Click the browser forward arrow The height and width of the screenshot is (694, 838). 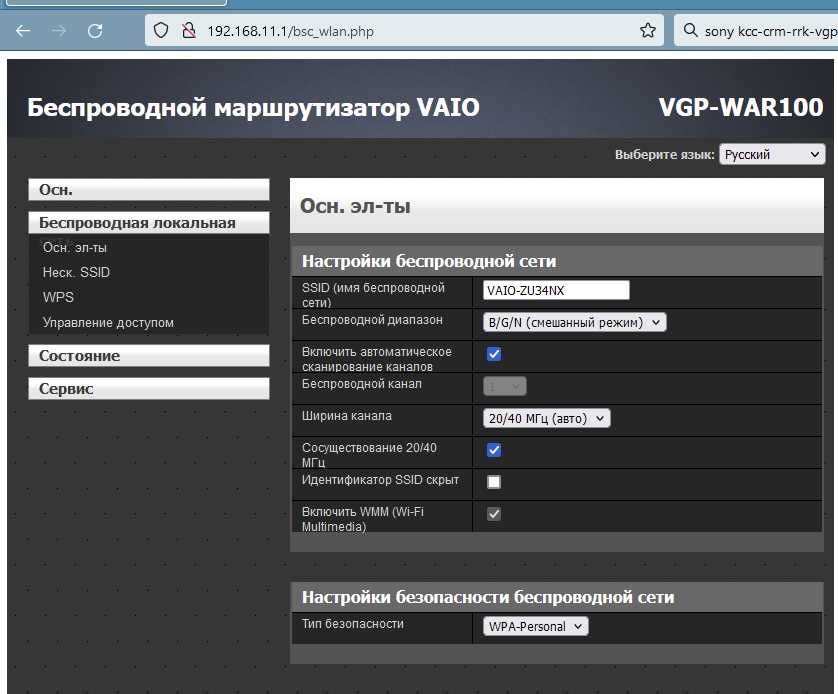59,31
